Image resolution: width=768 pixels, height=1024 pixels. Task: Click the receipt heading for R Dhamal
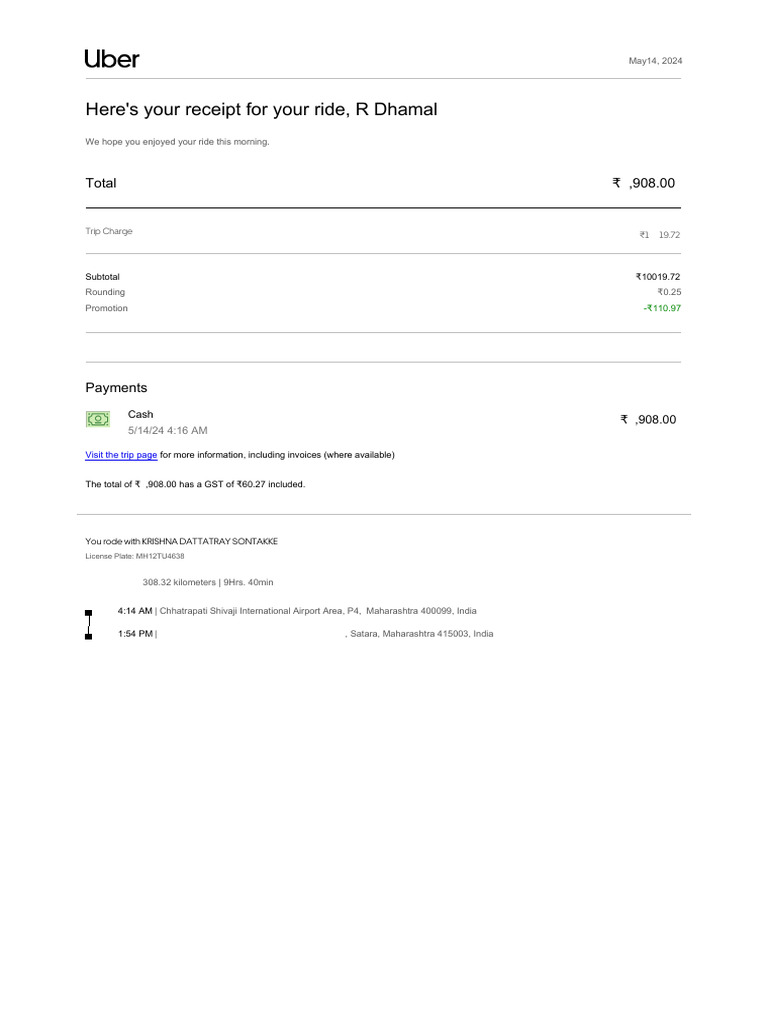tap(261, 109)
